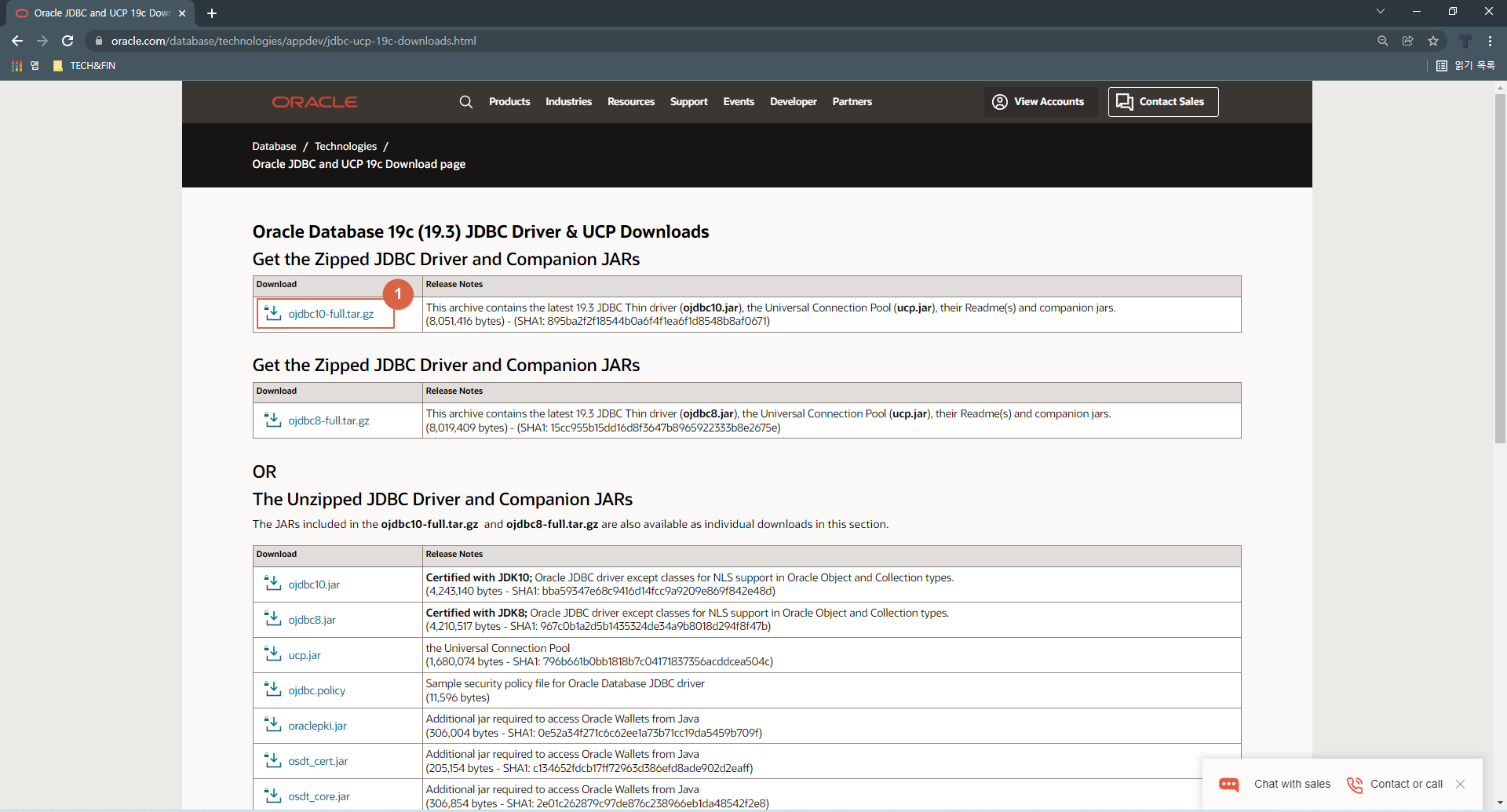Click the download icon beside ojdbc8.jar
The image size is (1507, 812).
click(273, 619)
